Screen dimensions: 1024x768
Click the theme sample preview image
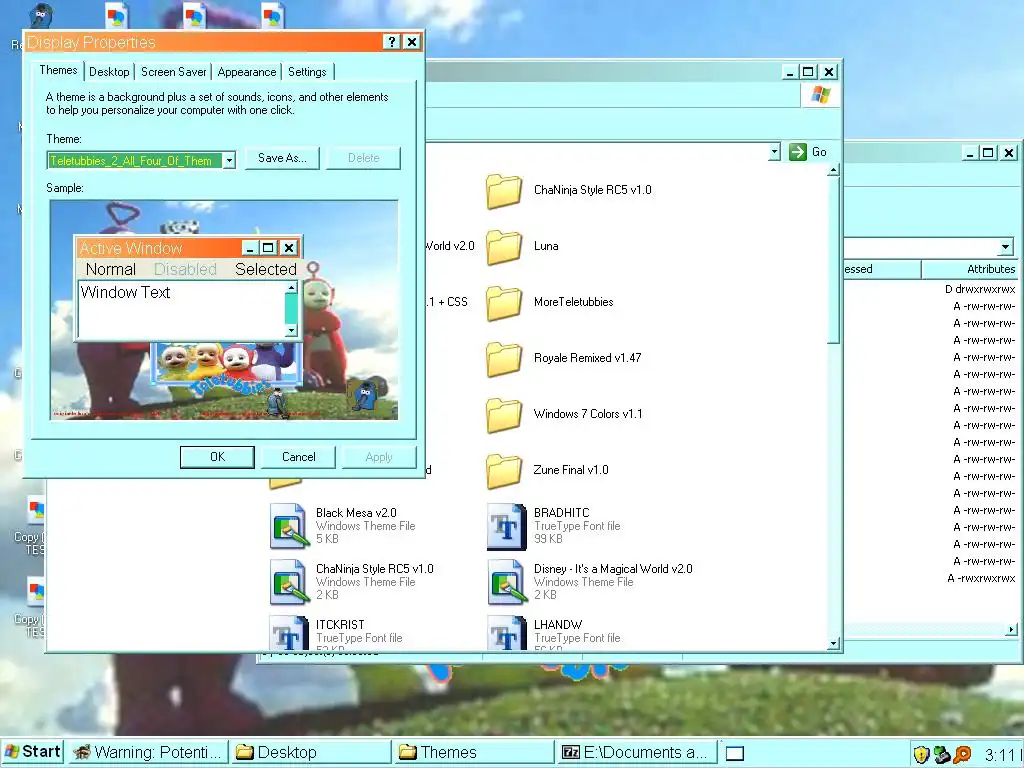(x=224, y=310)
